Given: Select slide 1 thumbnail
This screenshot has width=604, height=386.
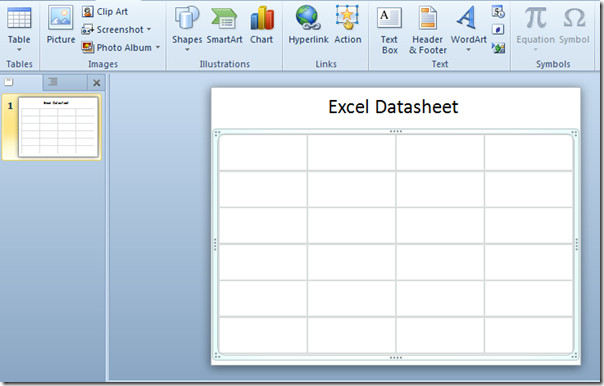Looking at the screenshot, I should (x=58, y=127).
